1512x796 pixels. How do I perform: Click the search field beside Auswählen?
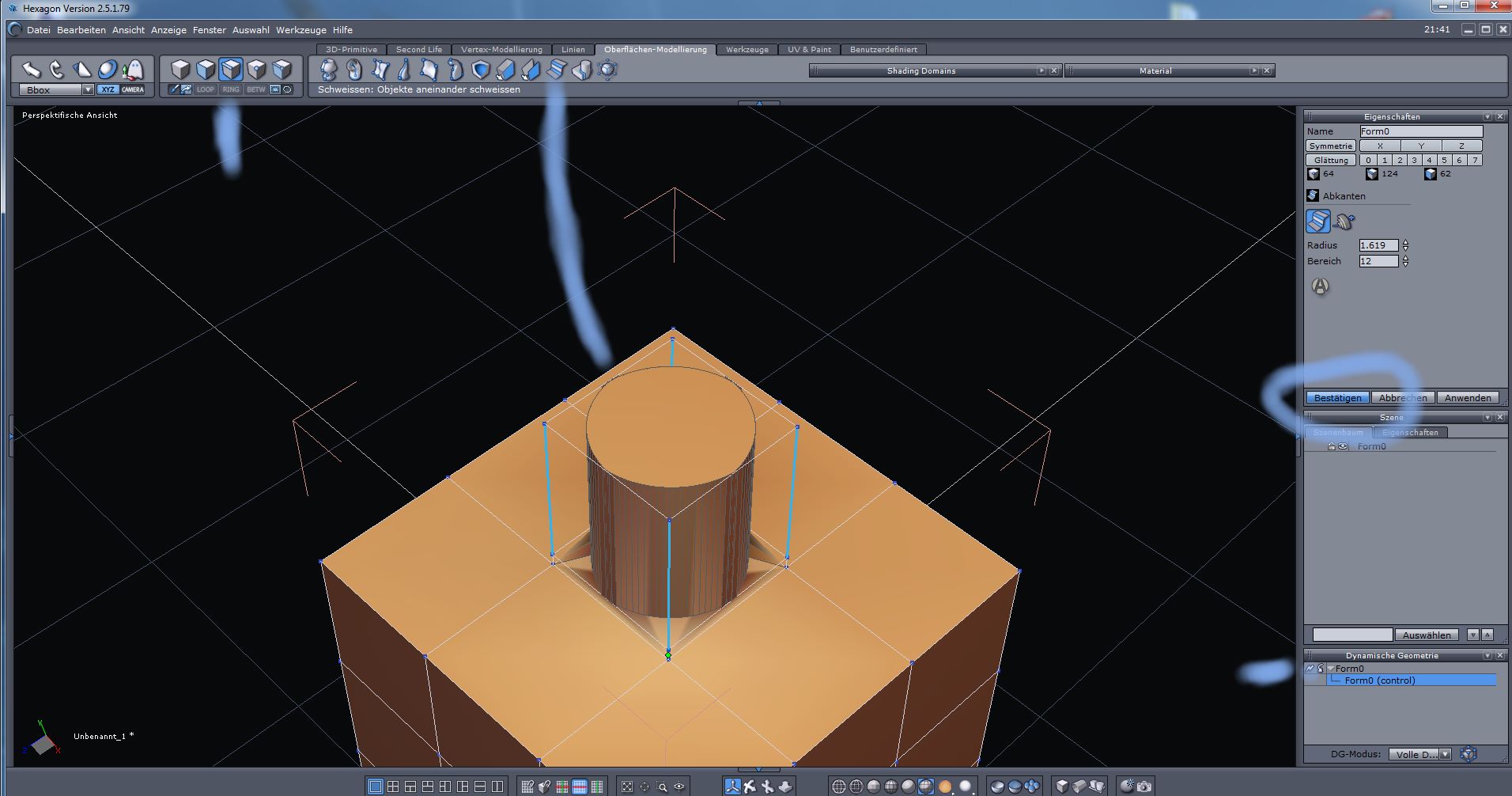[1352, 635]
